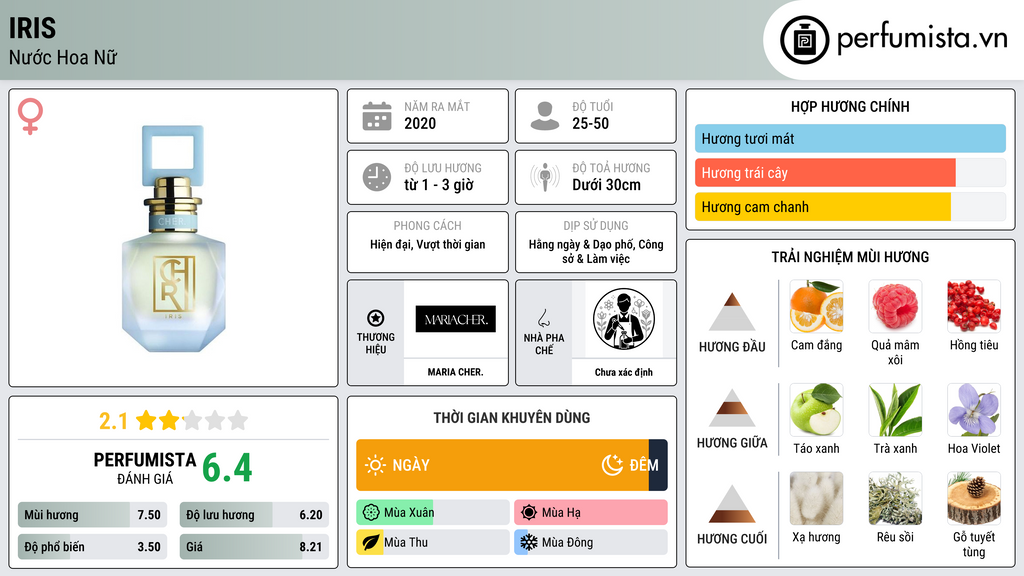Screen dimensions: 1024x576
Task: Click the perfumista.vn site name
Action: click(x=922, y=38)
